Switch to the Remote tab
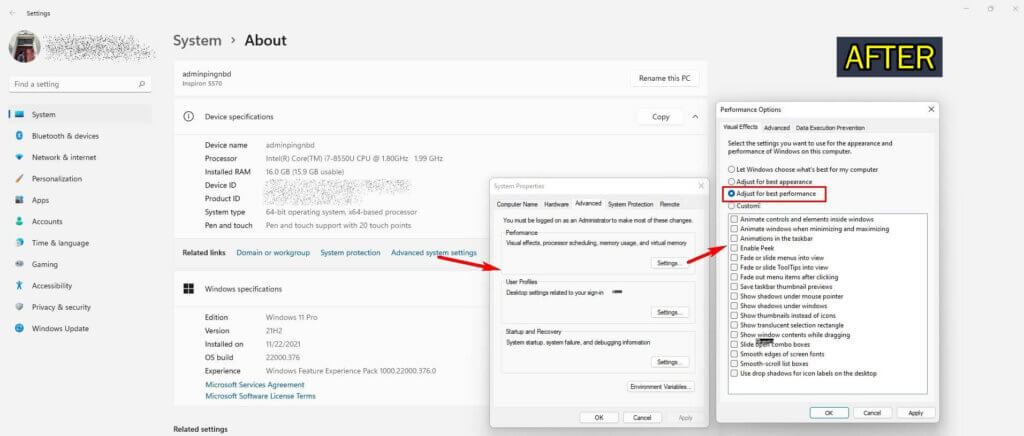Screen dimensions: 1024x436 669,204
